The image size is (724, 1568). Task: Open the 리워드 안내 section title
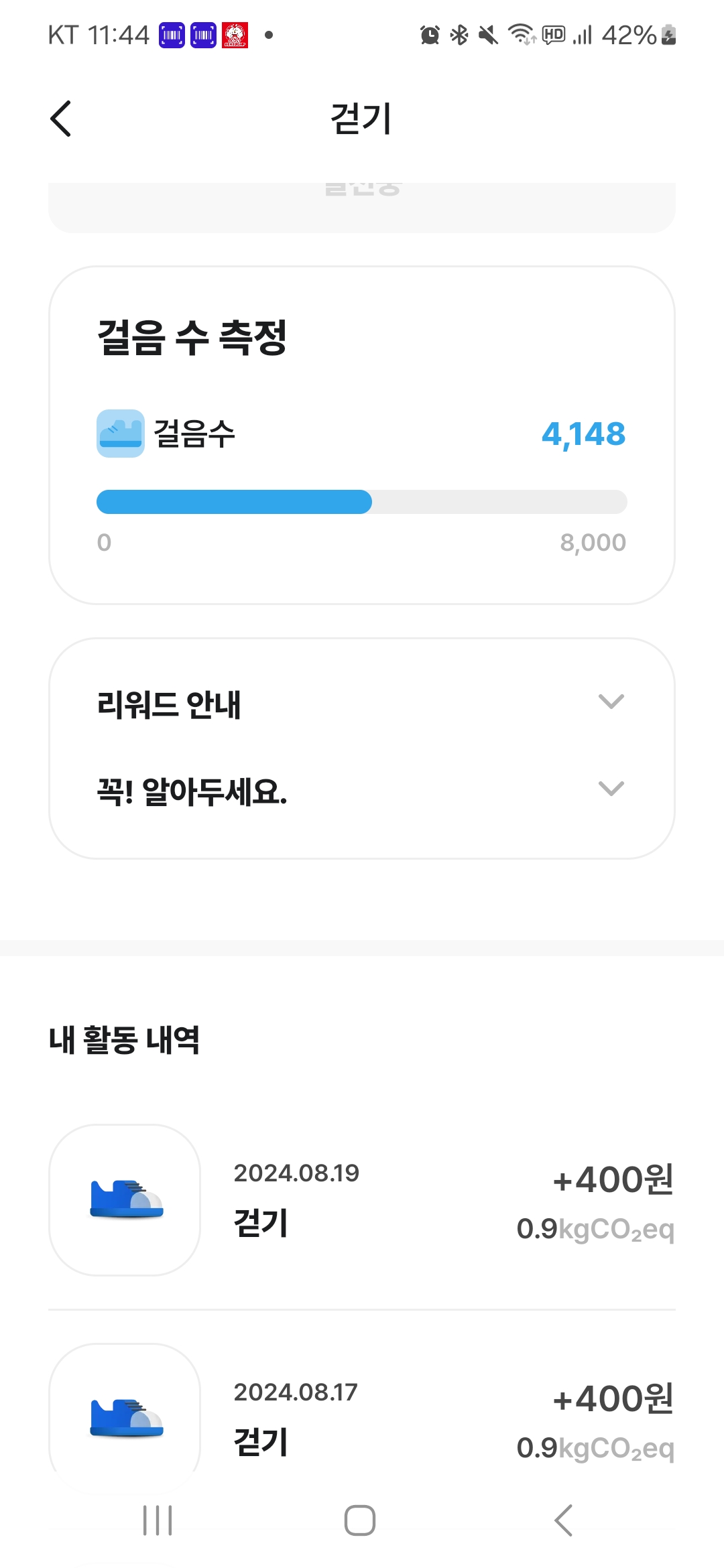[169, 705]
